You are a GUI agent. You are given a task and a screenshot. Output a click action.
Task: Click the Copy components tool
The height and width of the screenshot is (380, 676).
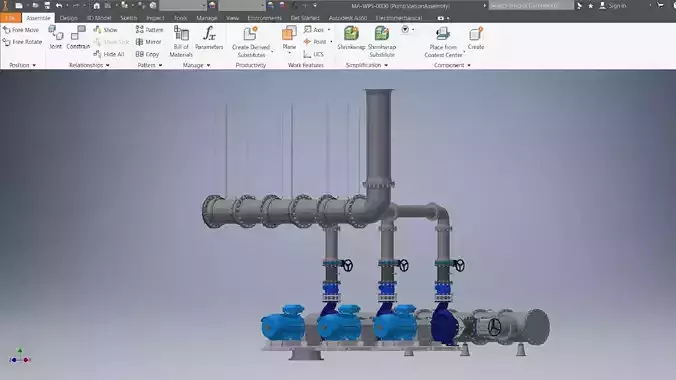(x=147, y=54)
